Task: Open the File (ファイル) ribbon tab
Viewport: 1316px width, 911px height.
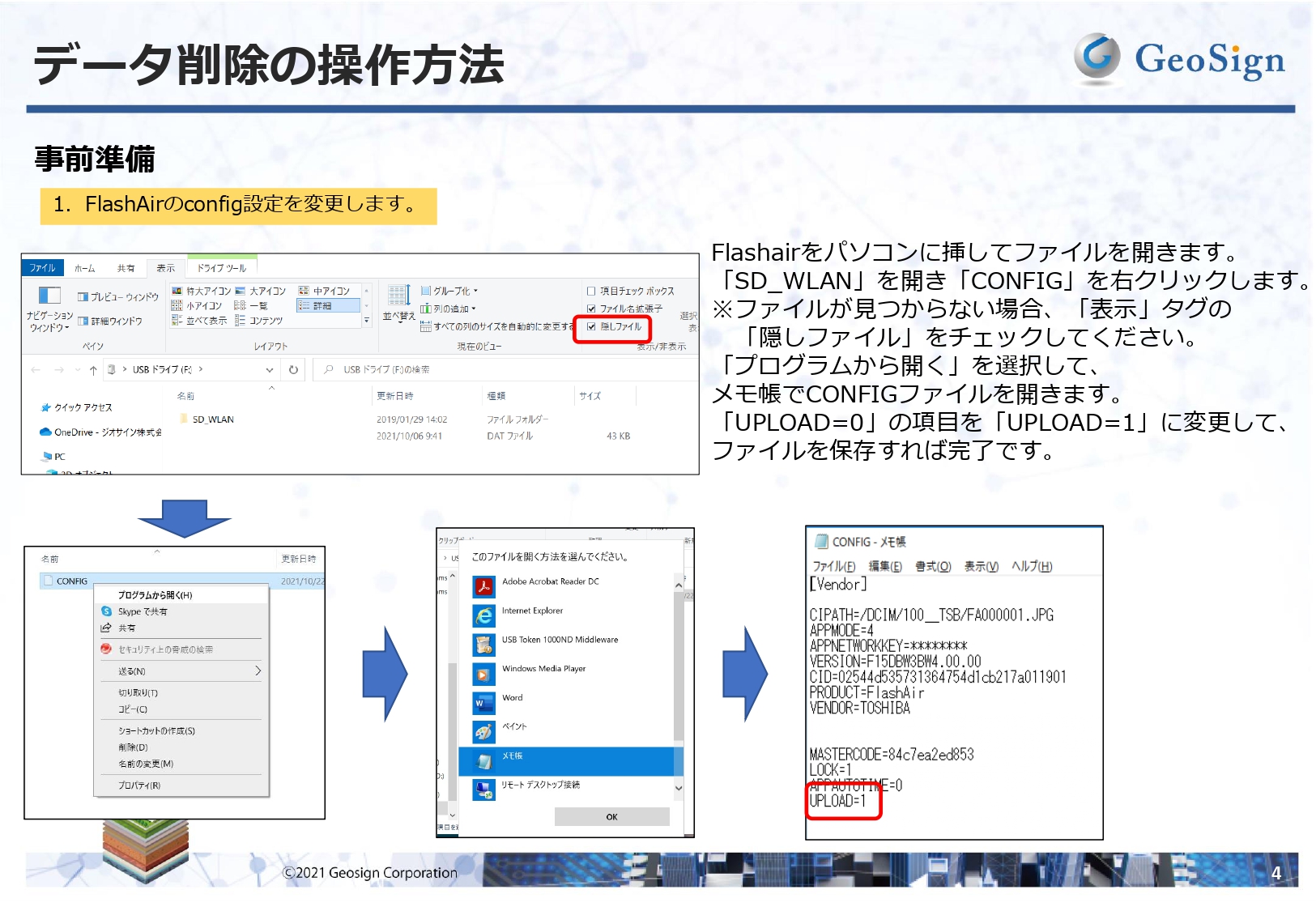Action: [x=42, y=268]
